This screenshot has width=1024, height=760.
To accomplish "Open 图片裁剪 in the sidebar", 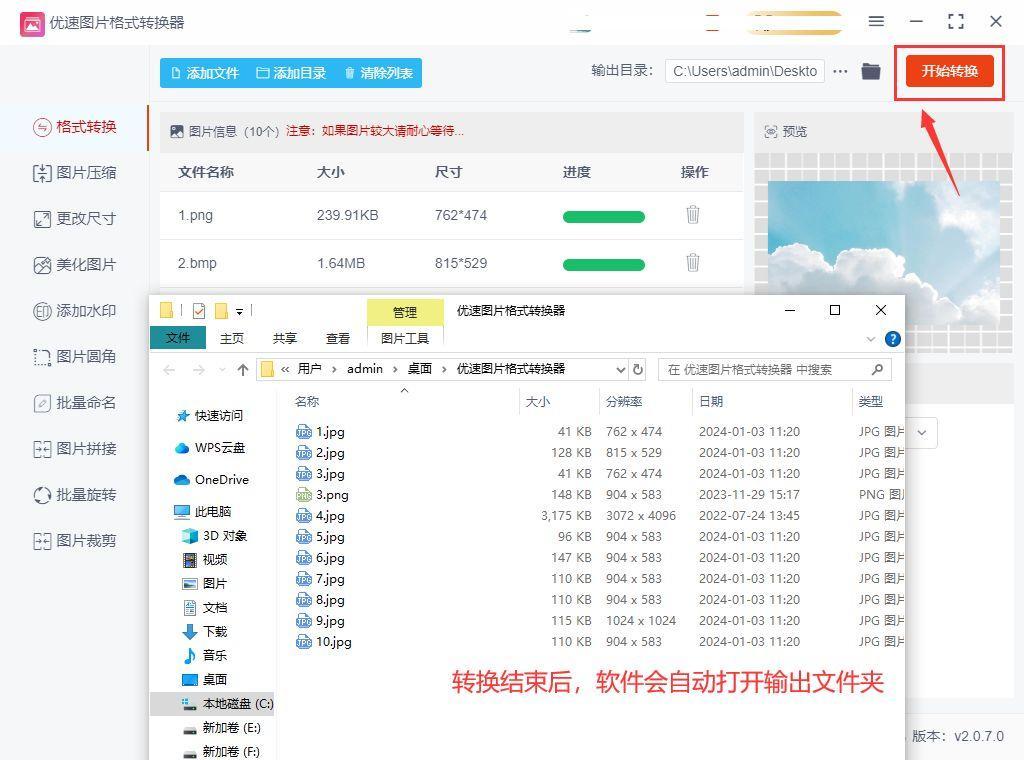I will tap(74, 541).
